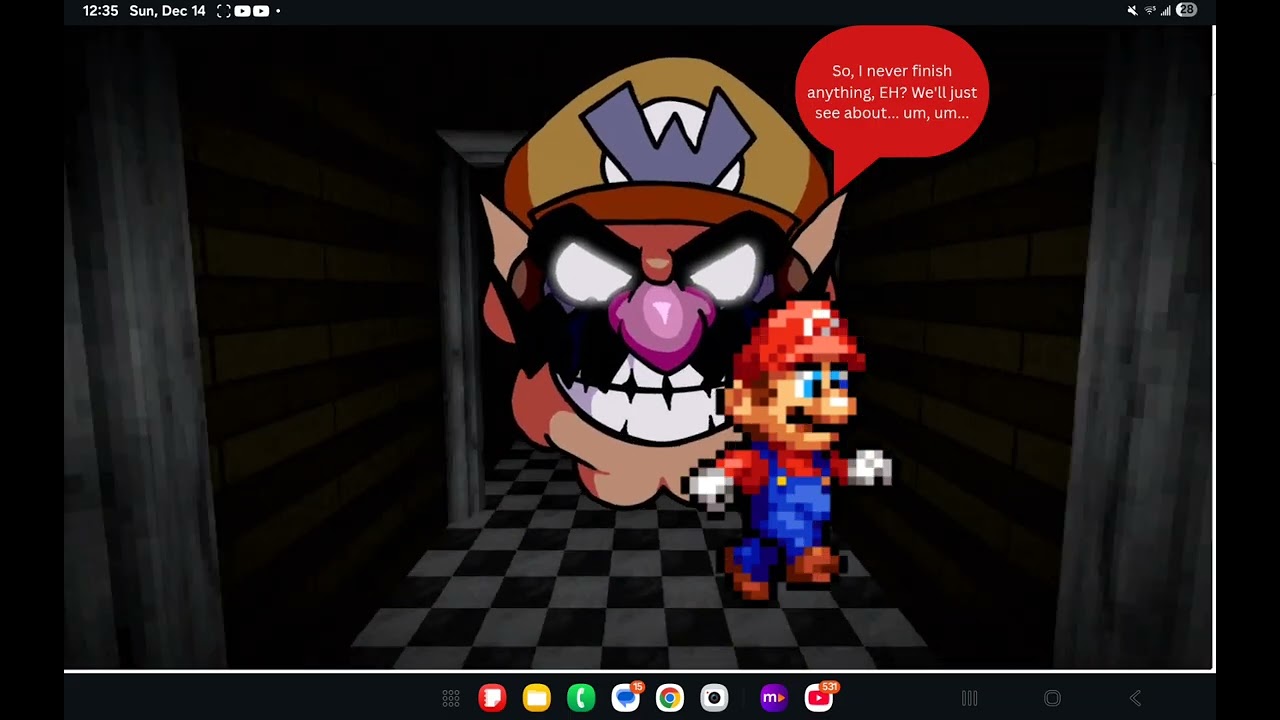Open the purple m video app

tap(774, 698)
